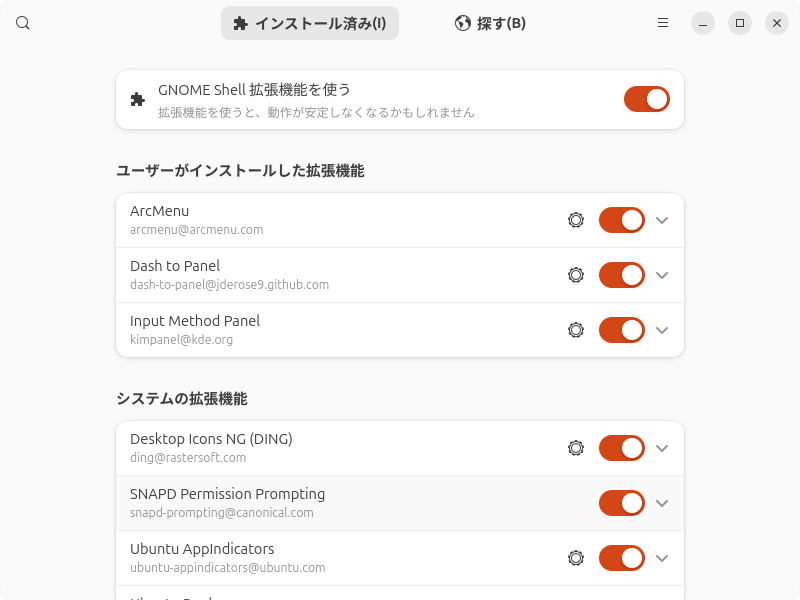This screenshot has height=600, width=800.
Task: Minimize the Extensions window
Action: 703,23
